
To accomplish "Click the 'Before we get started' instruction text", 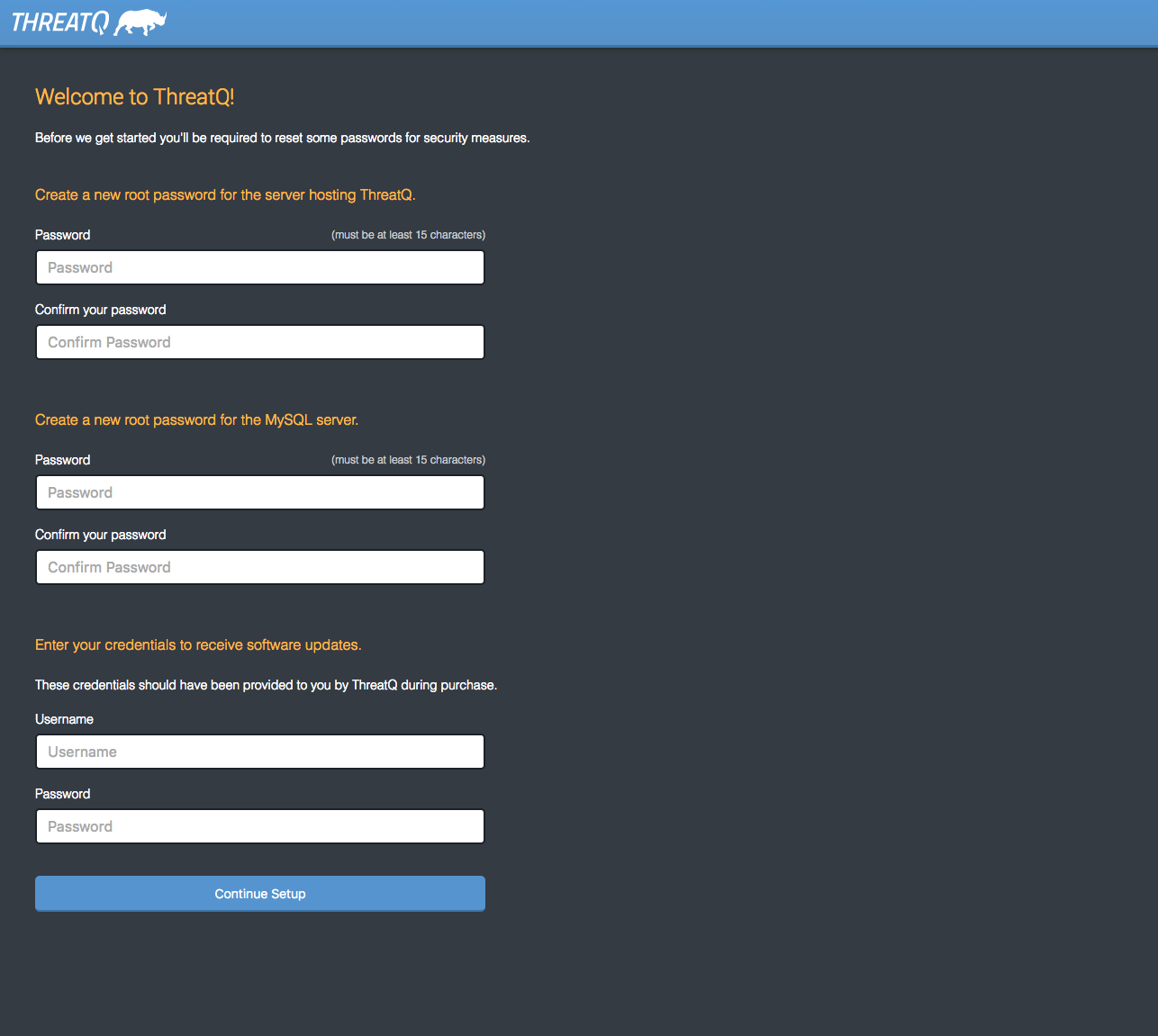I will coord(283,138).
